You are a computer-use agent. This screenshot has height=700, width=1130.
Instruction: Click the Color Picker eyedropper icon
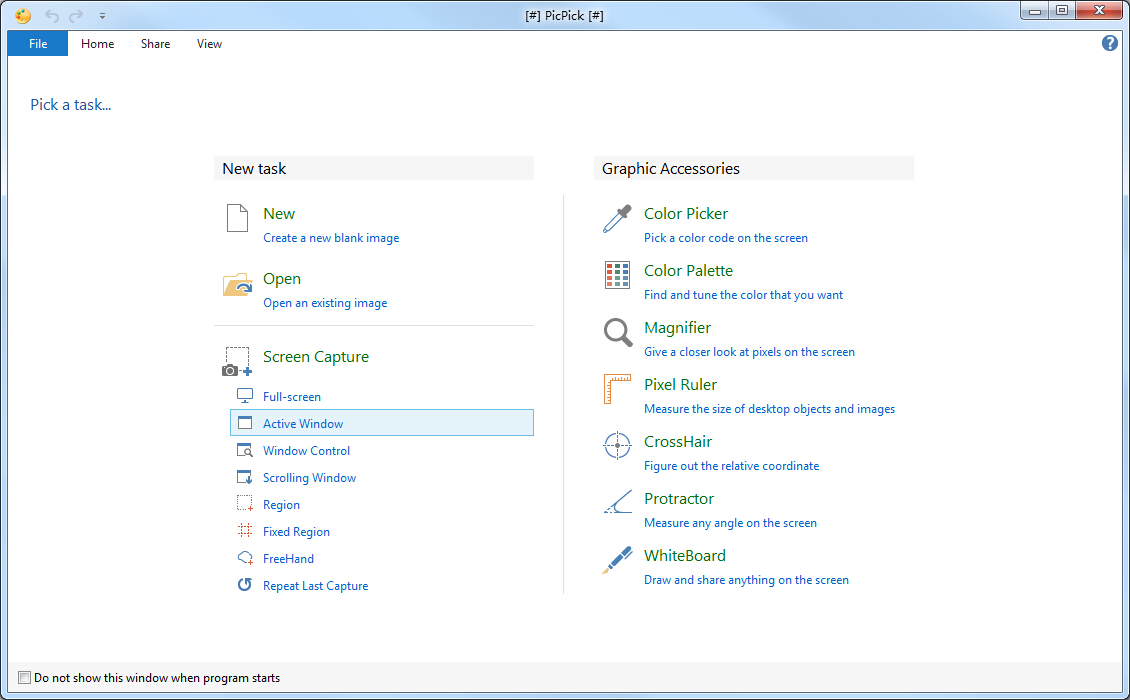pyautogui.click(x=617, y=219)
